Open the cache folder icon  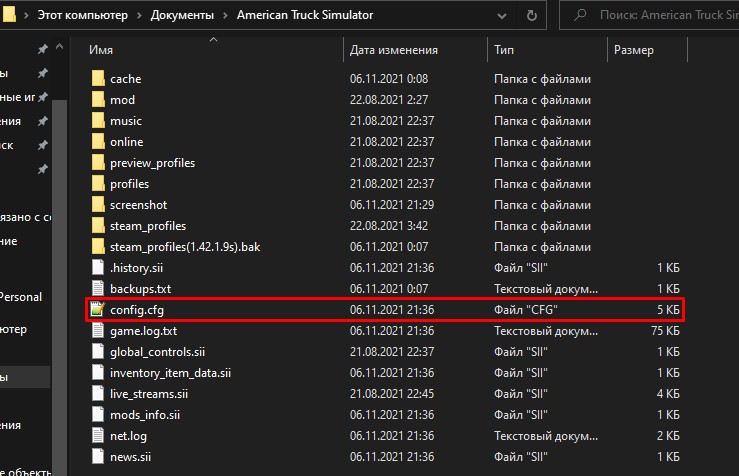[98, 79]
